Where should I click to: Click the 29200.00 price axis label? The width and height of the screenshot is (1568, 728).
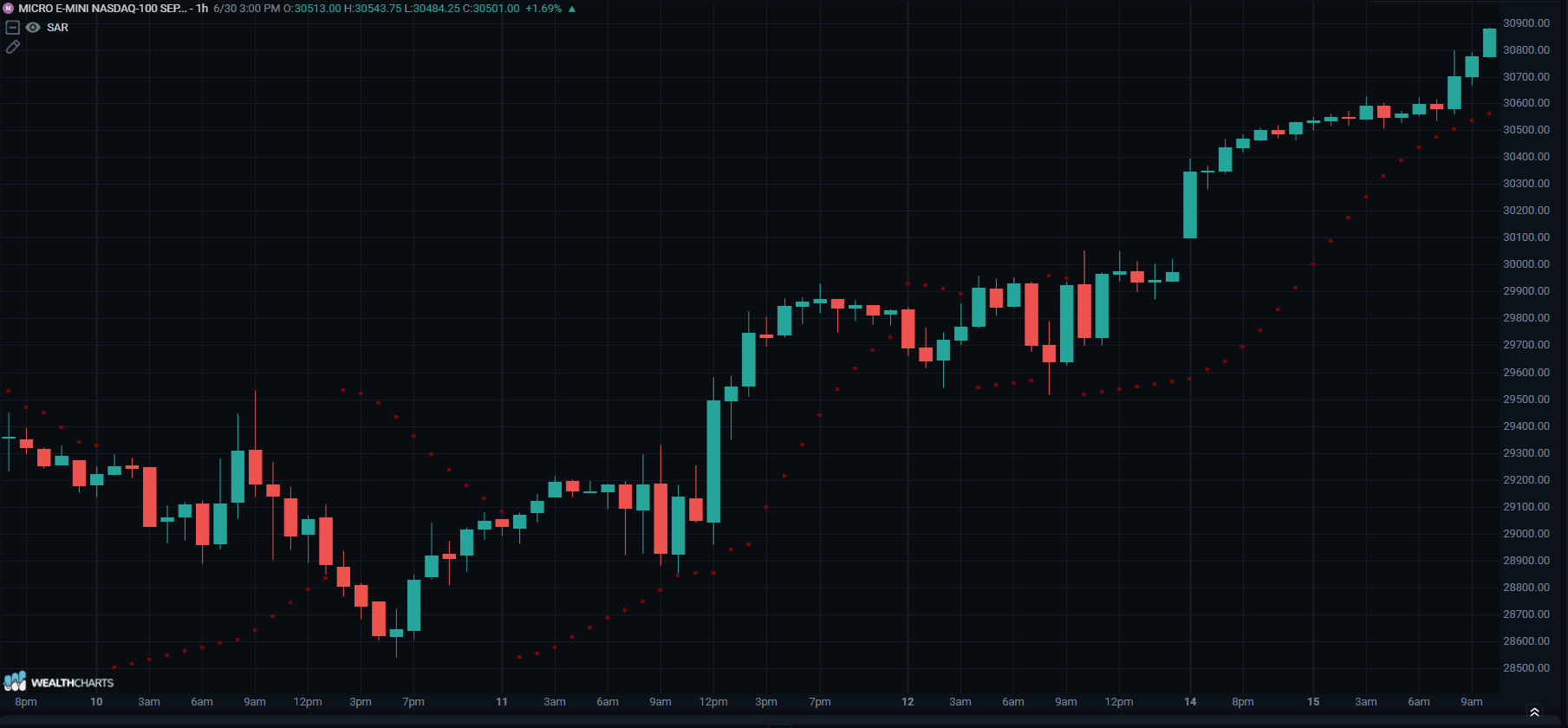[1526, 480]
